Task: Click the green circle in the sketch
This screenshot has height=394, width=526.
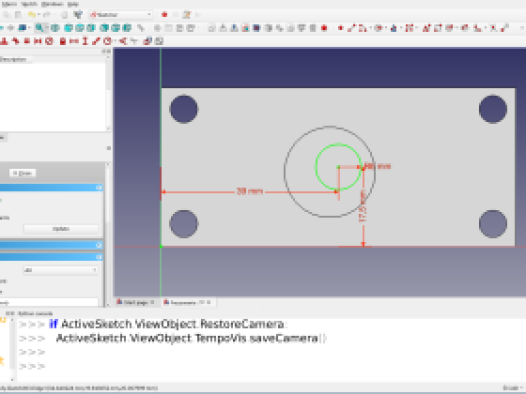Action: [x=316, y=167]
